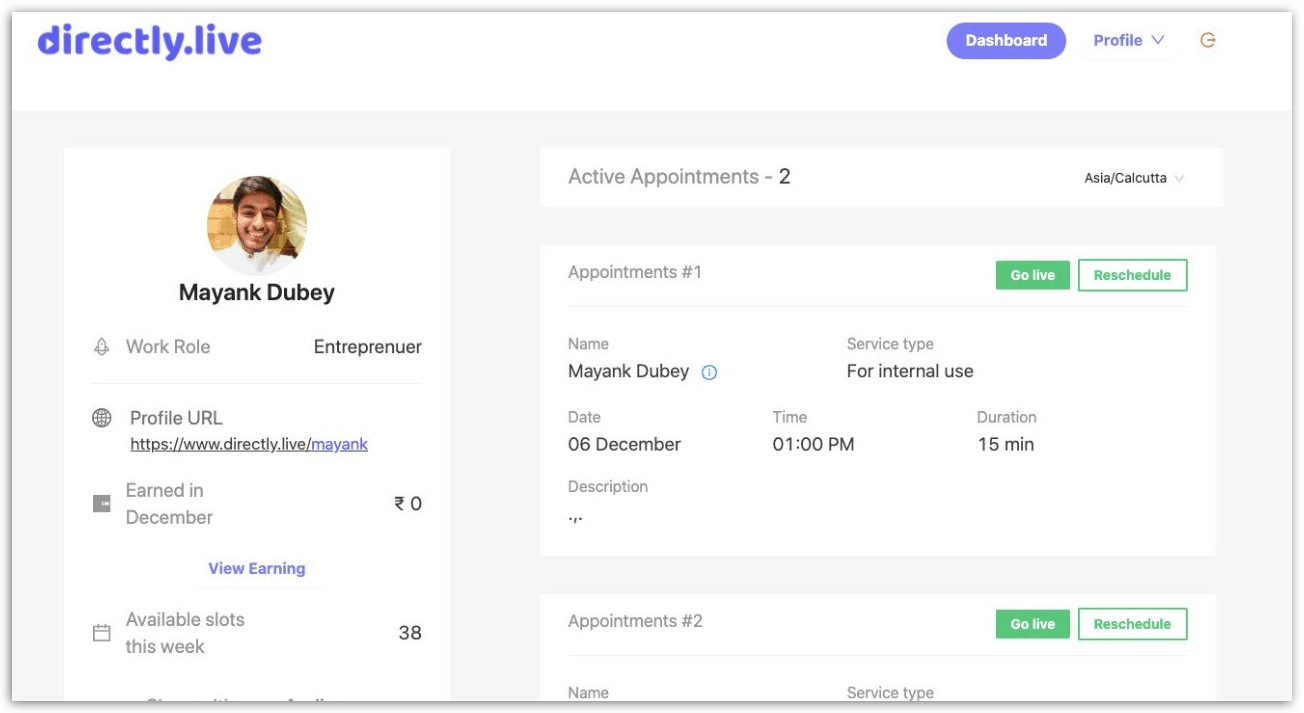Click Go live for Appointments #1
1304x713 pixels.
tap(1033, 275)
